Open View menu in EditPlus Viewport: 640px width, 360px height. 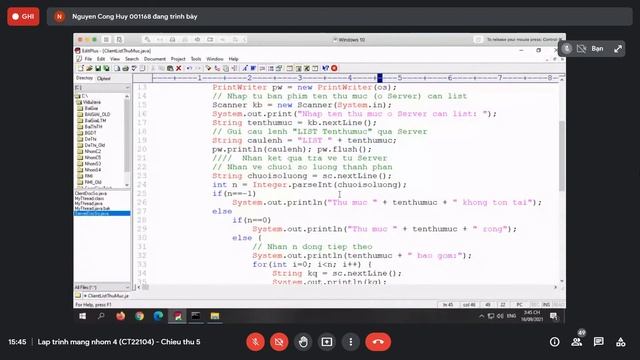click(115, 59)
